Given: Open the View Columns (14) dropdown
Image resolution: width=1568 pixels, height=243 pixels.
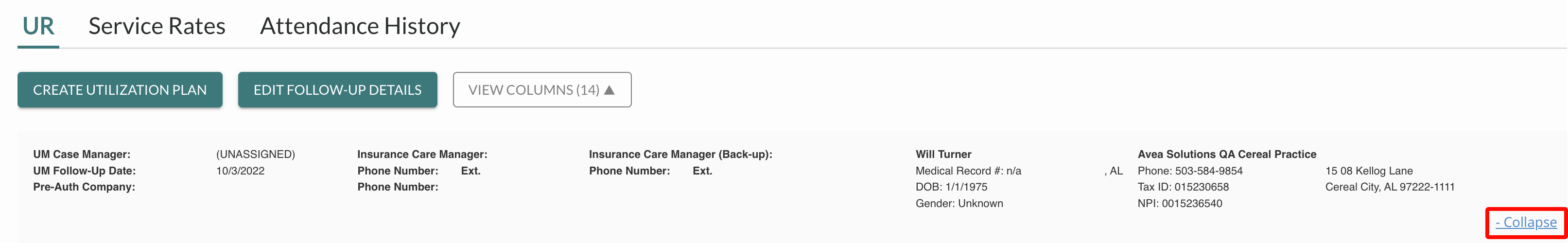Looking at the screenshot, I should (x=533, y=90).
